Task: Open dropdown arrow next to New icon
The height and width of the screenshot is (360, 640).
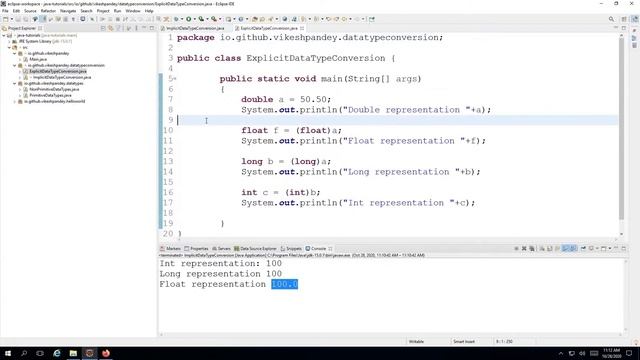Action: [x=11, y=19]
